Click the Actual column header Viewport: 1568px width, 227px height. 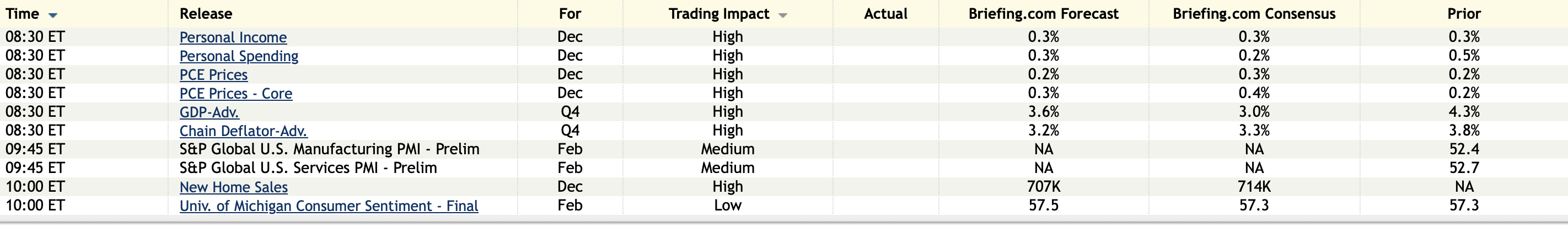click(885, 14)
